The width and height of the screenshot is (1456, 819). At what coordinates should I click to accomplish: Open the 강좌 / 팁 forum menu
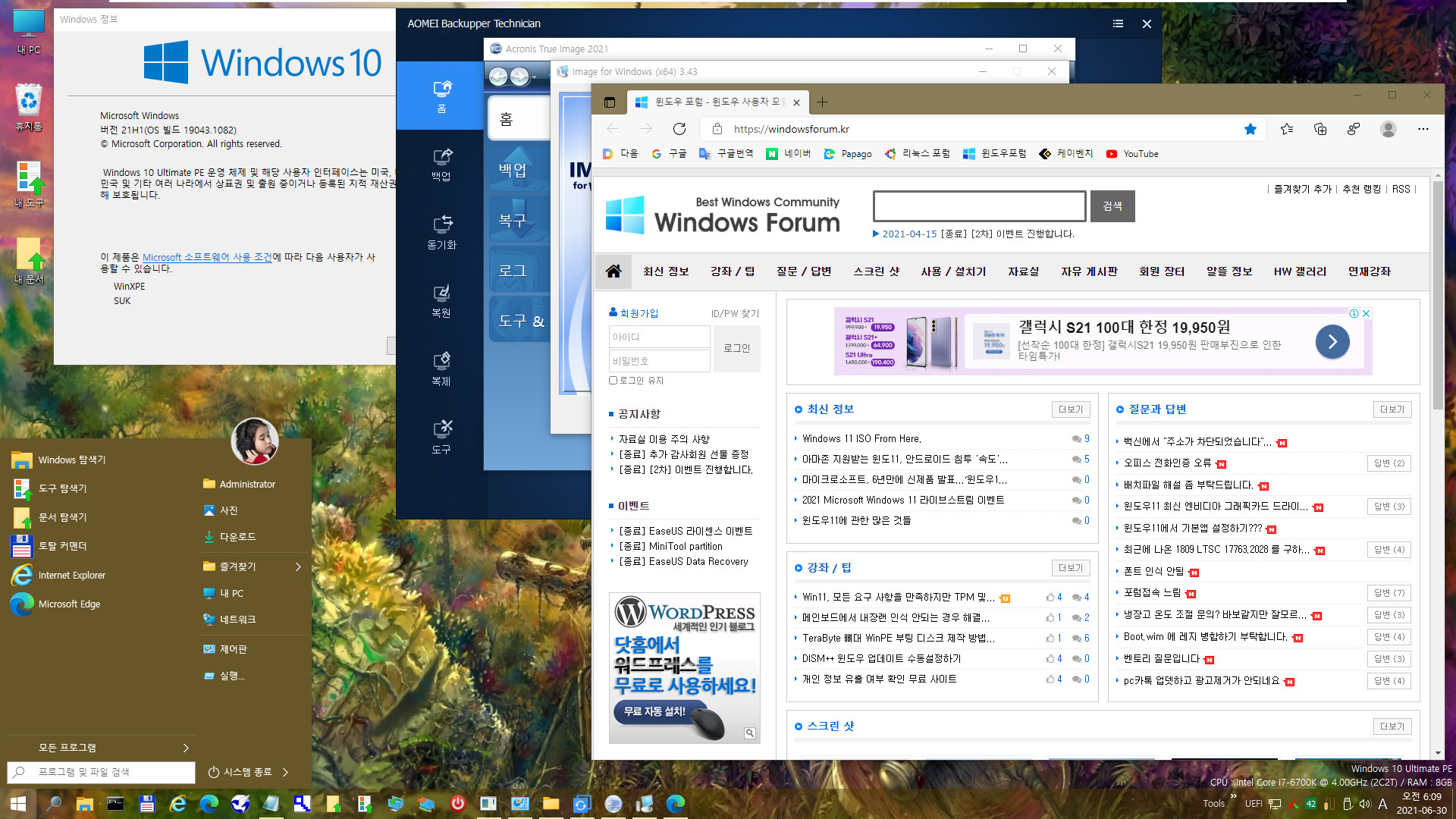(x=732, y=271)
